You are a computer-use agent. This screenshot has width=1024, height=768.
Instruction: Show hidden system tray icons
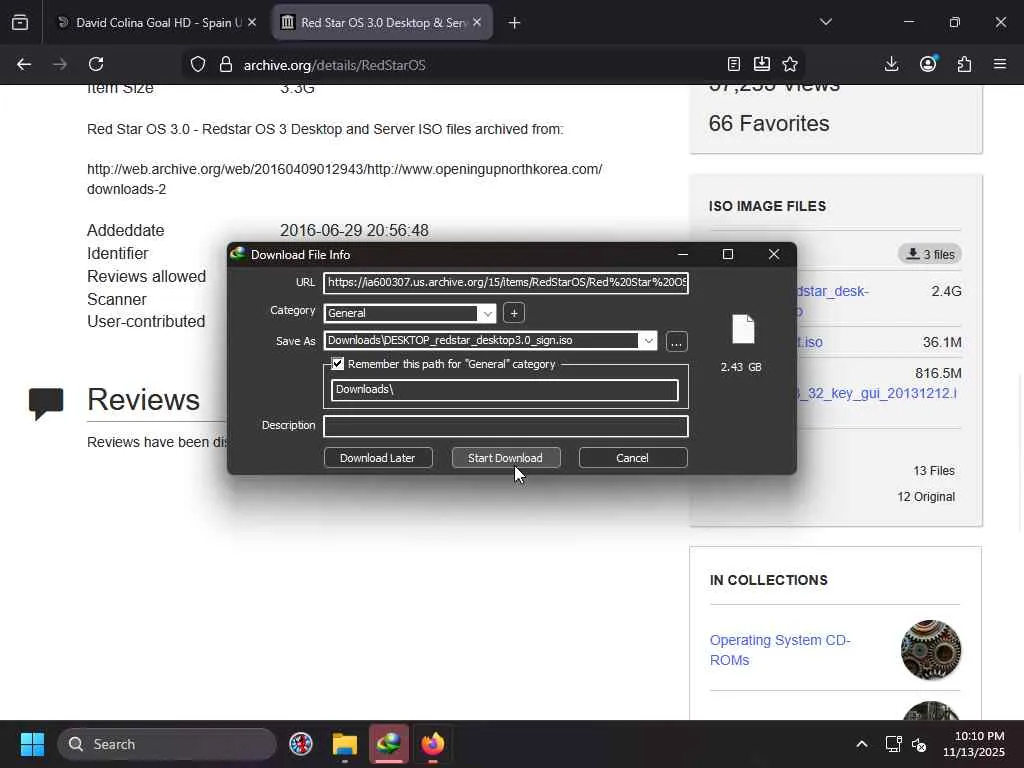862,744
